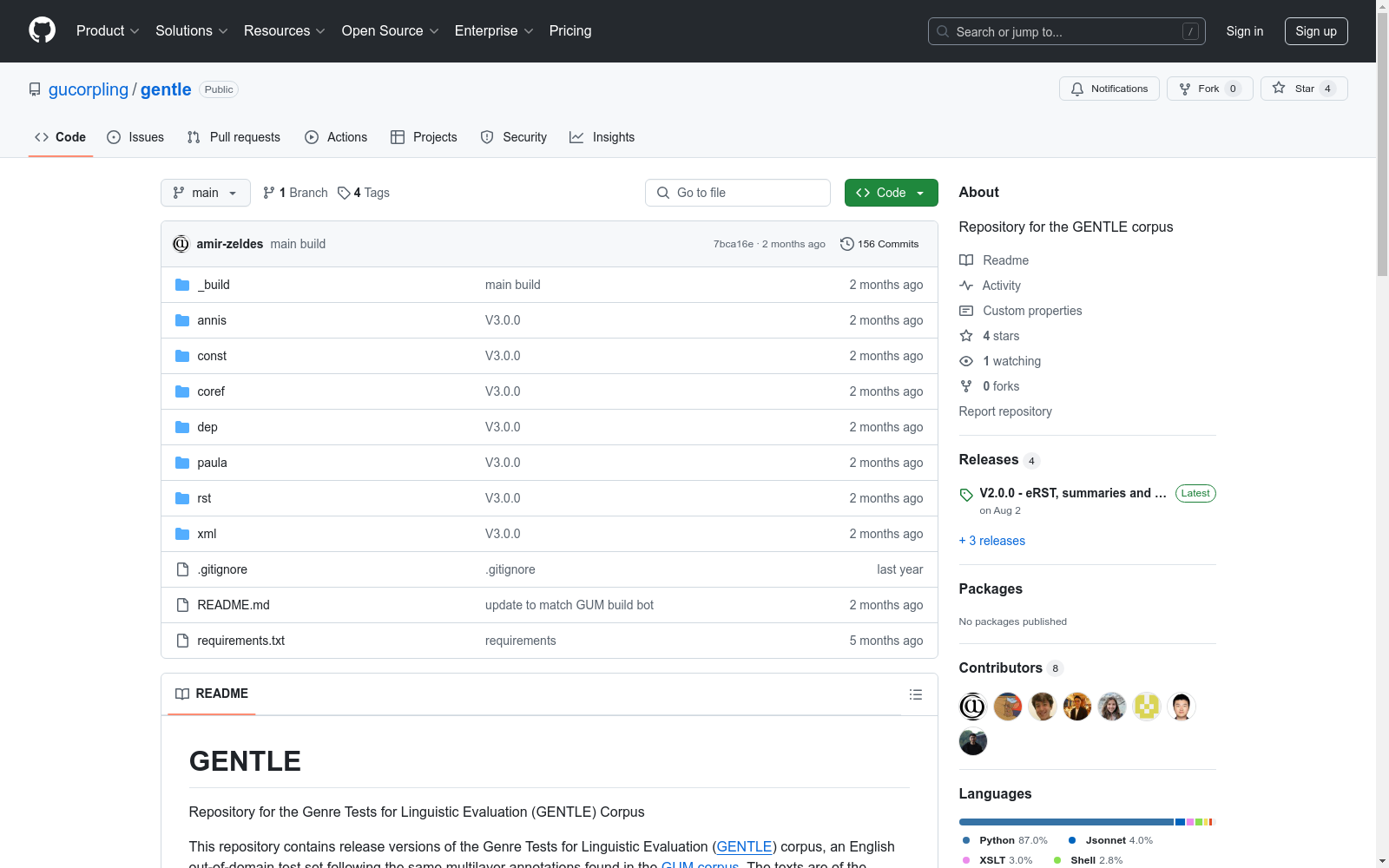The image size is (1389, 868).
Task: Click the Search or jump to field
Action: (1067, 31)
